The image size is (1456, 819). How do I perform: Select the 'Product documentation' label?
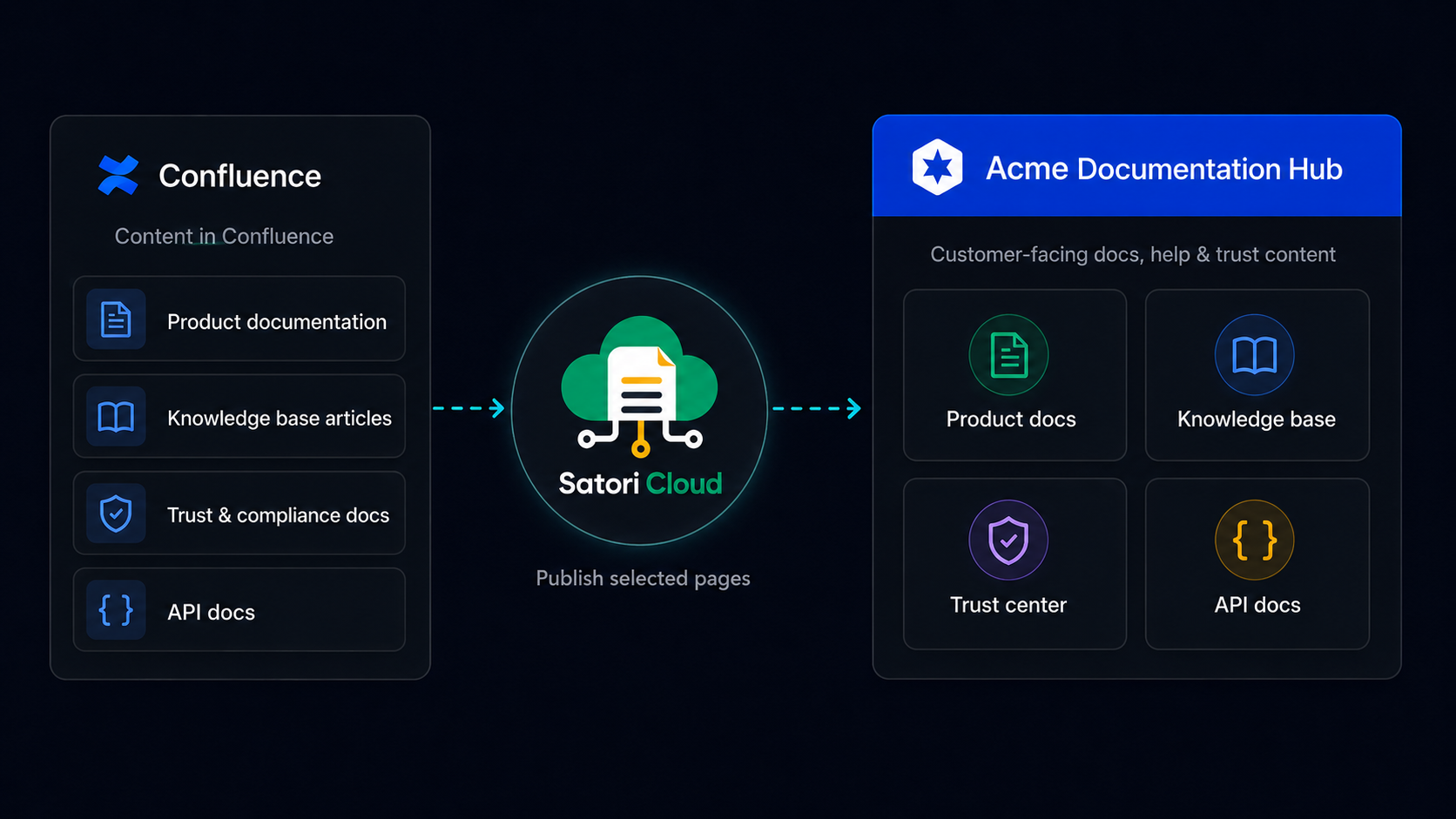277,321
